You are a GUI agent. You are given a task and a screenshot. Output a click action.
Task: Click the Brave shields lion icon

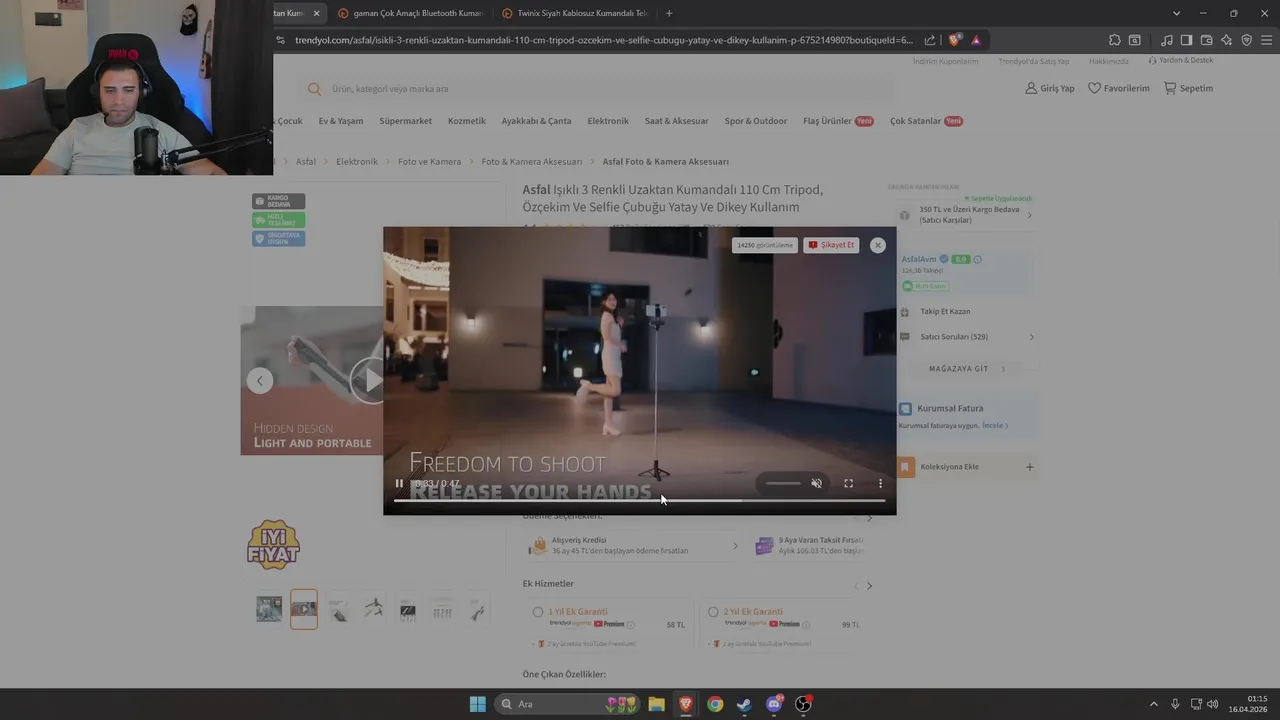pos(954,40)
